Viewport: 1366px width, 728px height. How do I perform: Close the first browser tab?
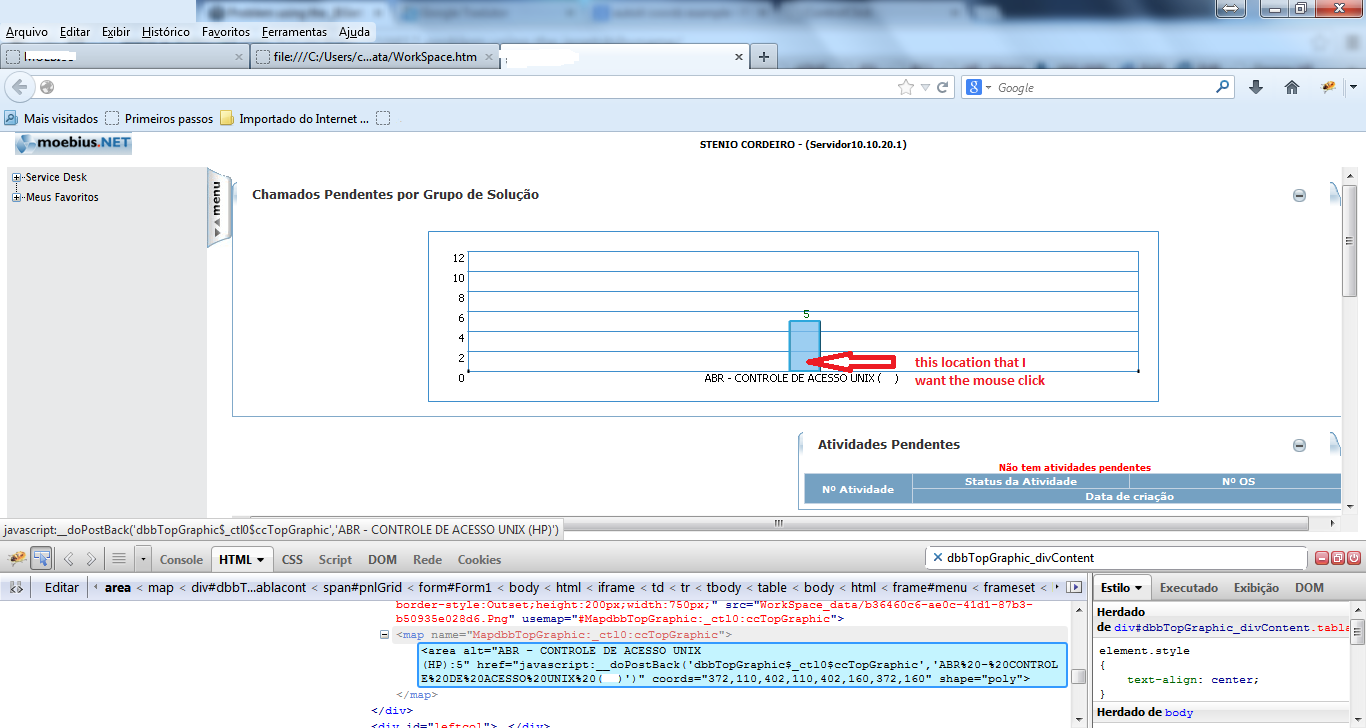pyautogui.click(x=238, y=57)
